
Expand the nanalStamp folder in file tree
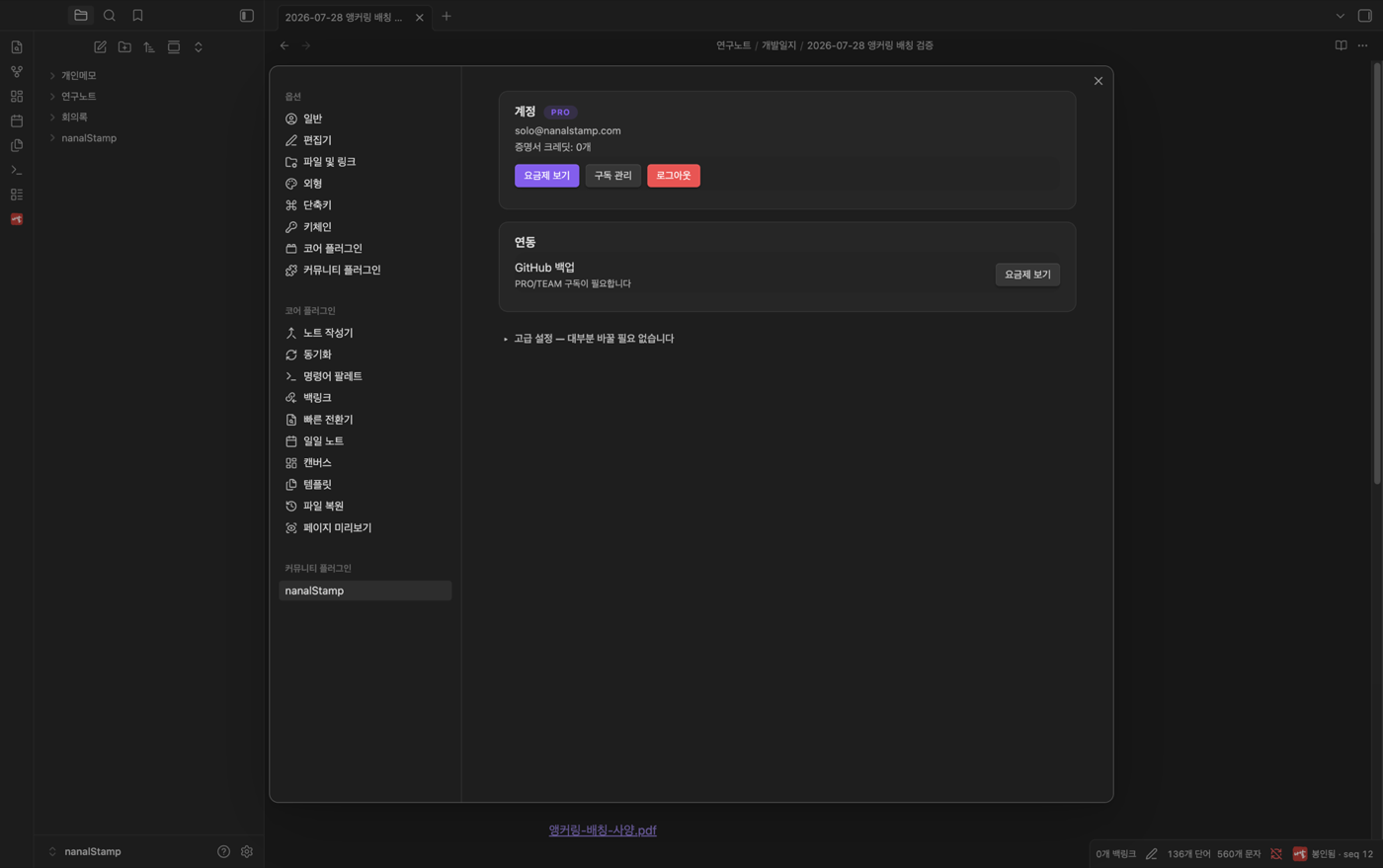[x=89, y=138]
